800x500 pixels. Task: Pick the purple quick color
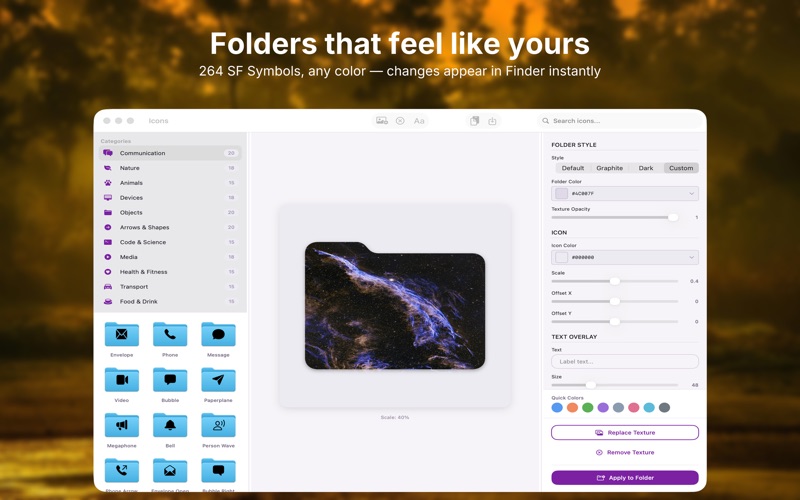tap(603, 408)
